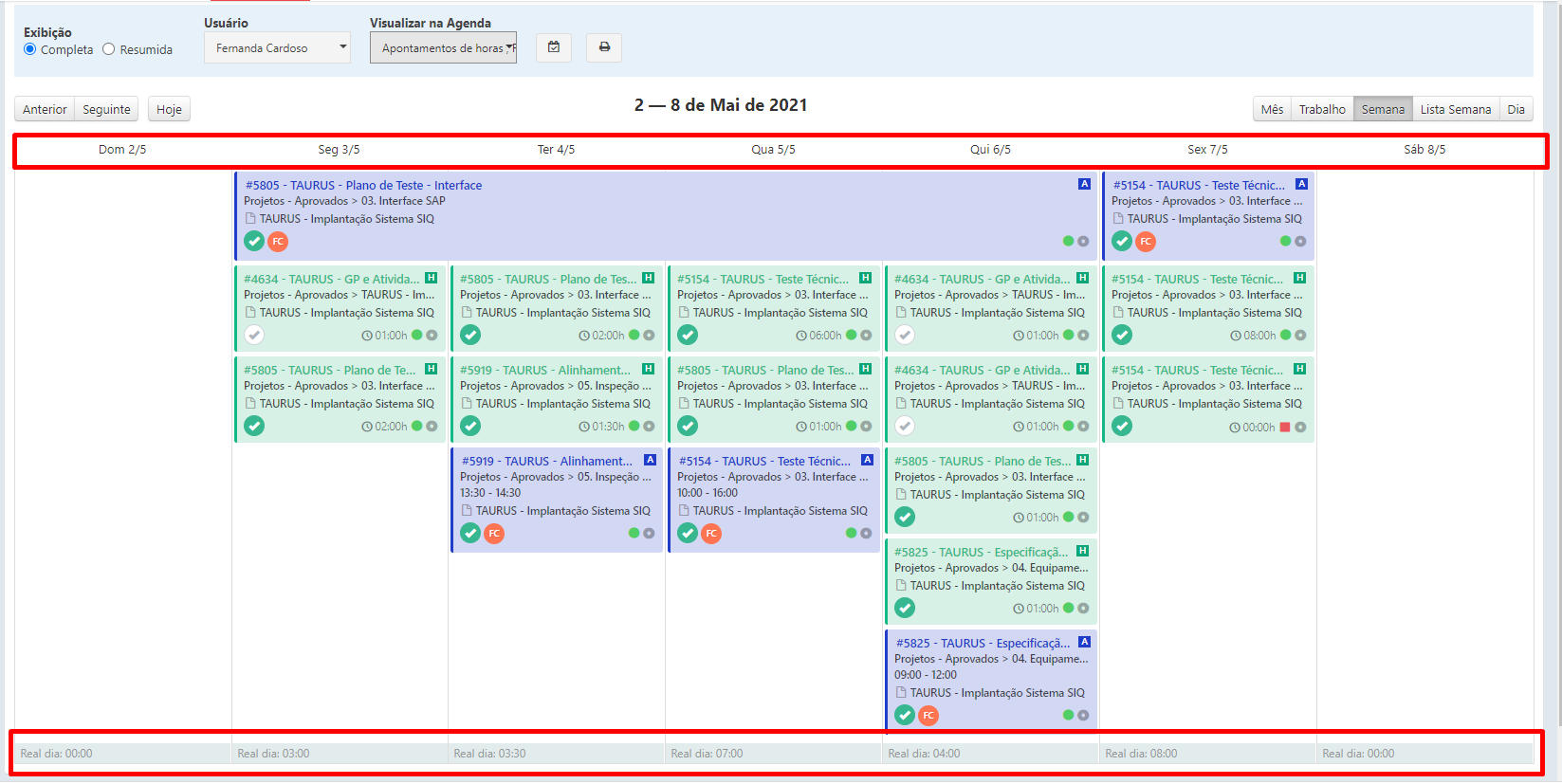Click the FC avatar on Tuesday #5919 13:30 appointment
The image size is (1562, 784).
tap(494, 534)
